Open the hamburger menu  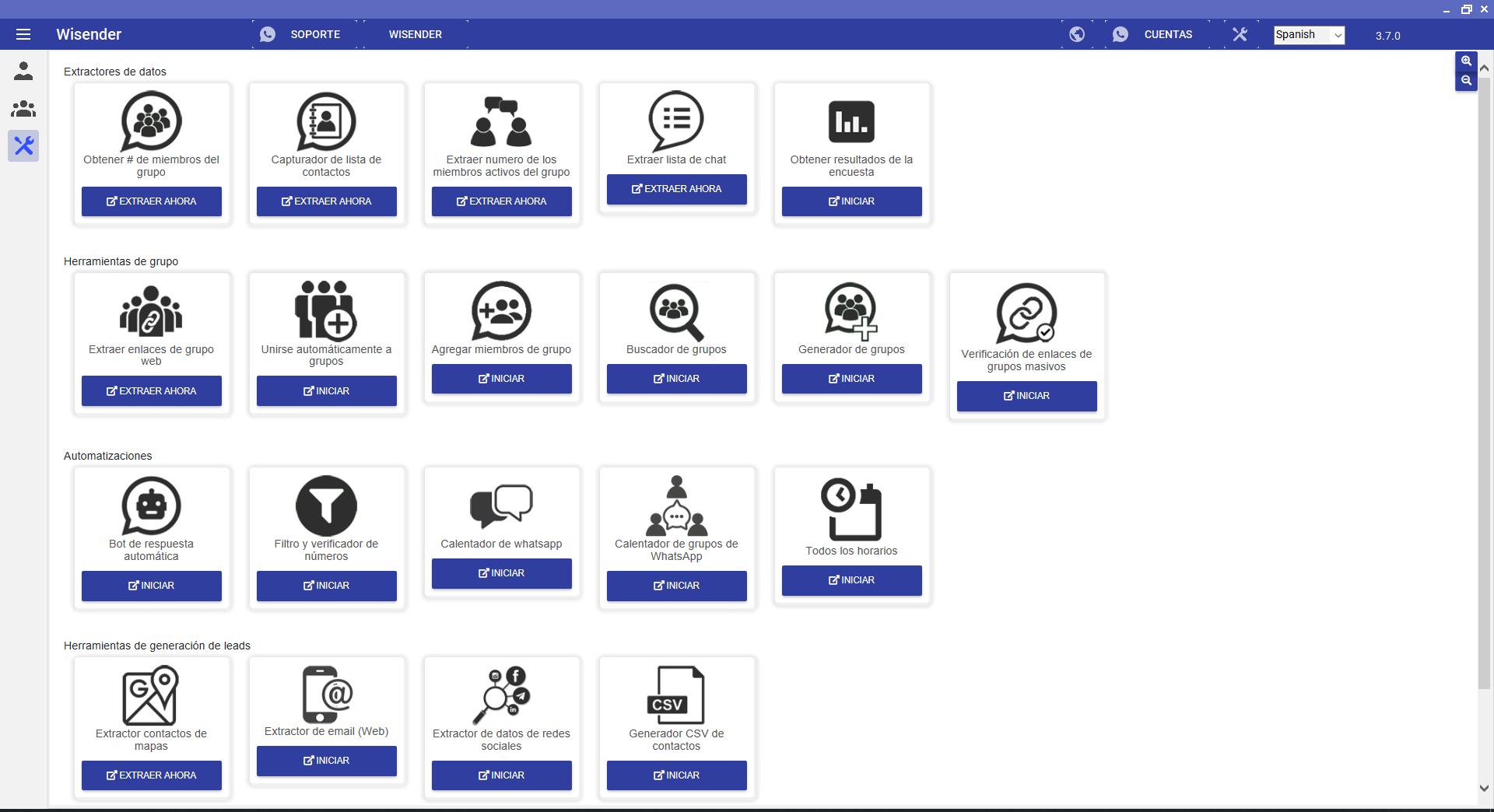[x=23, y=34]
